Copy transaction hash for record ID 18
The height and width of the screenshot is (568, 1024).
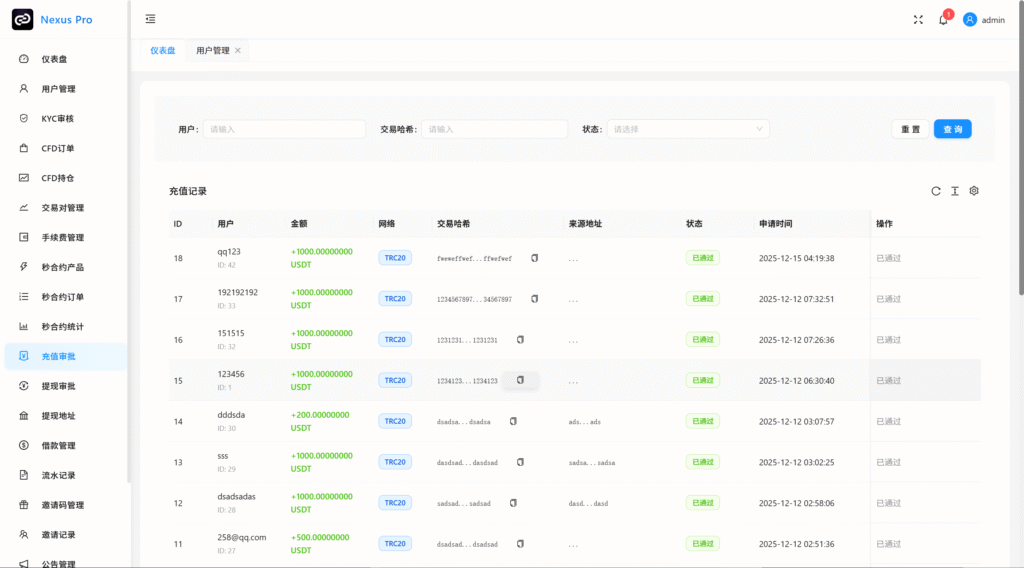click(534, 258)
